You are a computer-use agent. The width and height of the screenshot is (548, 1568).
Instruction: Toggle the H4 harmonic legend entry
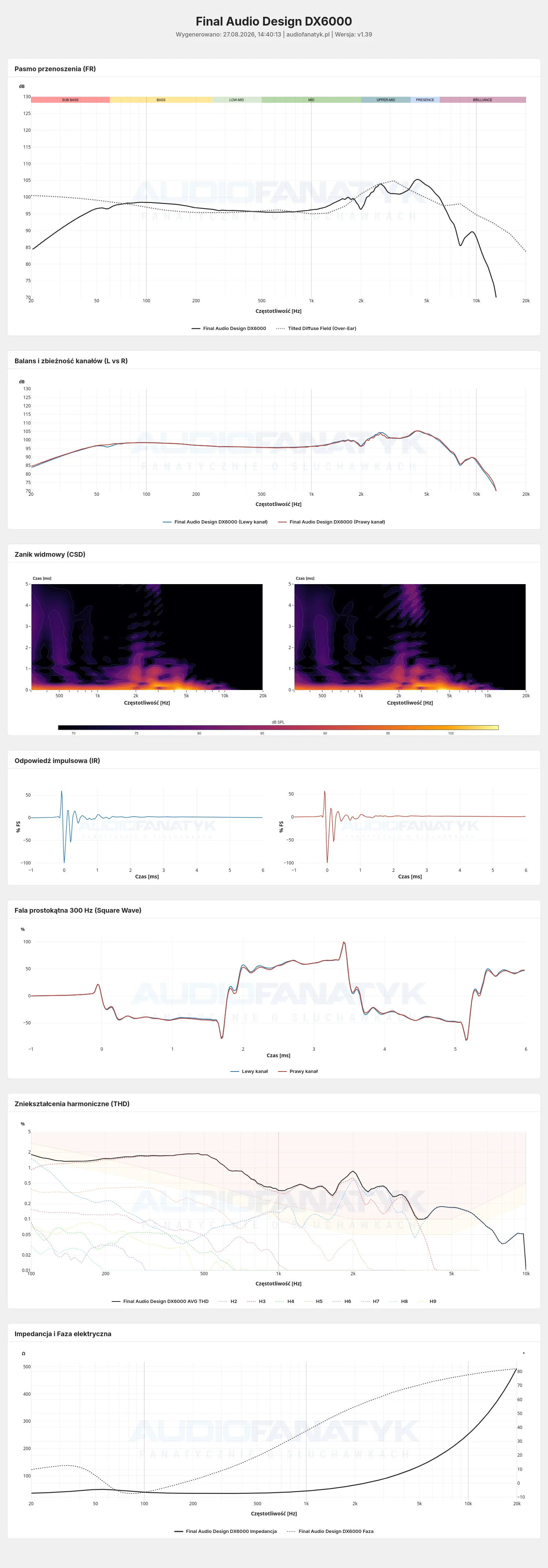285,1301
